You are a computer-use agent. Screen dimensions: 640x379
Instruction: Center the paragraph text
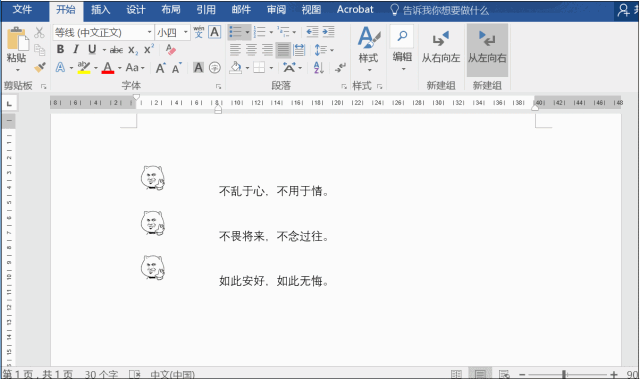(251, 50)
